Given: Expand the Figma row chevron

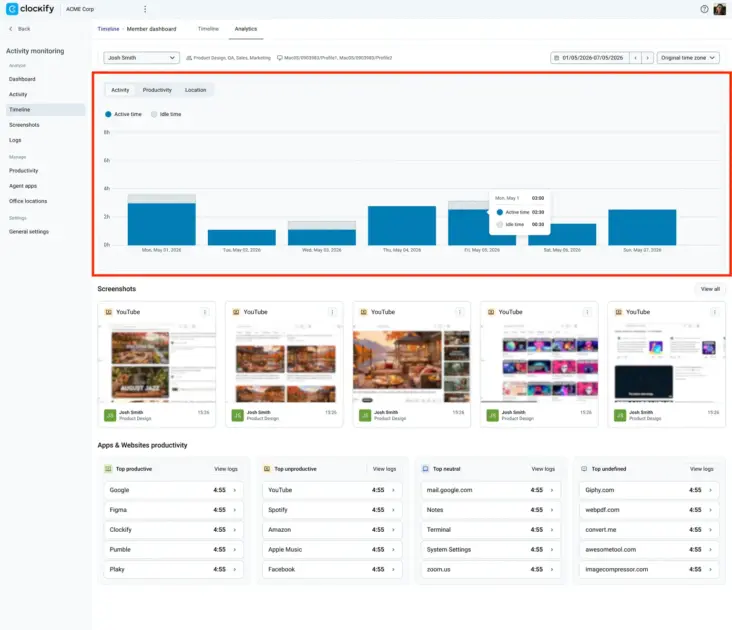Looking at the screenshot, I should pos(235,510).
